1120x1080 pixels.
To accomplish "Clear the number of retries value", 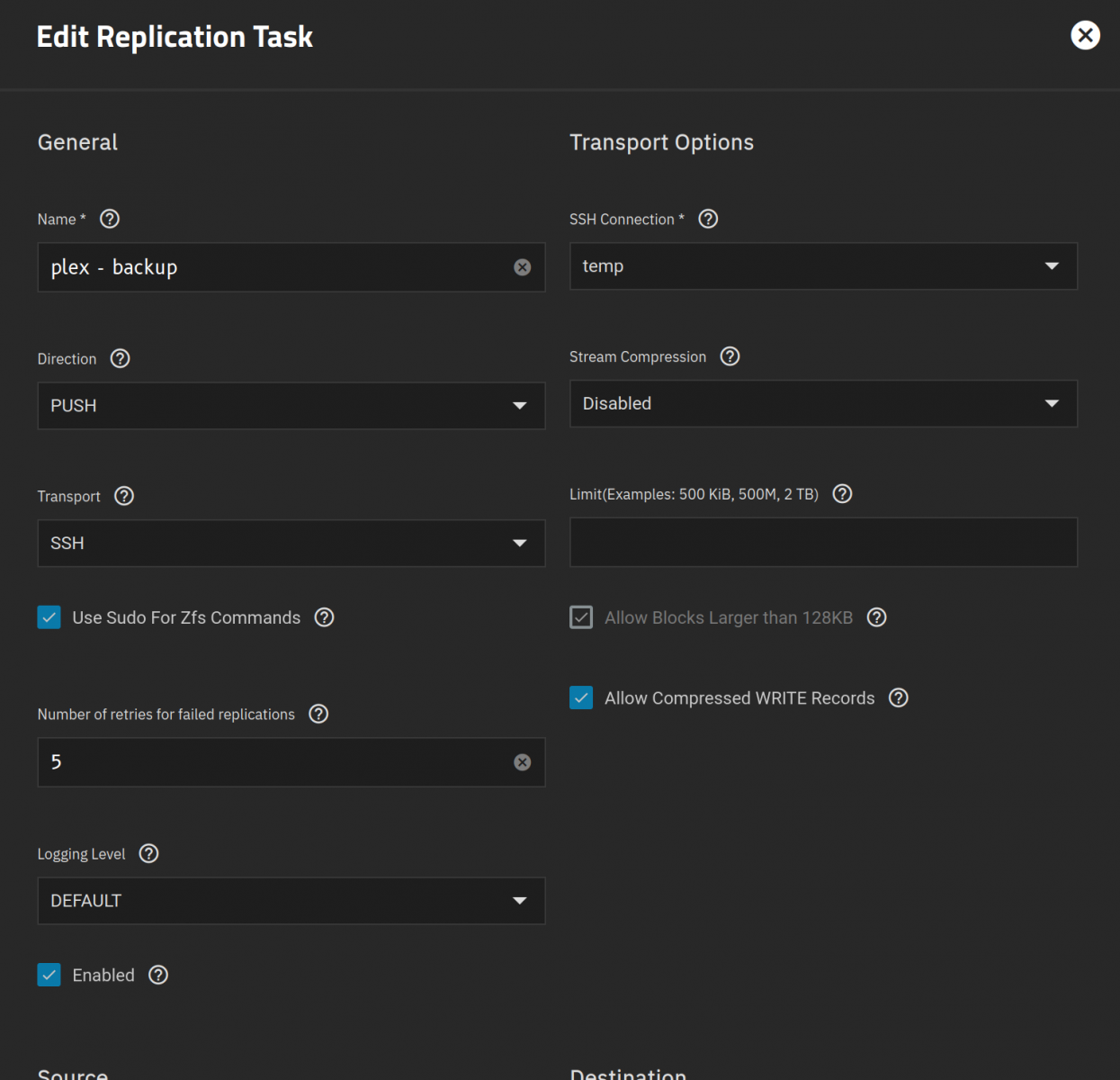I will pos(522,762).
